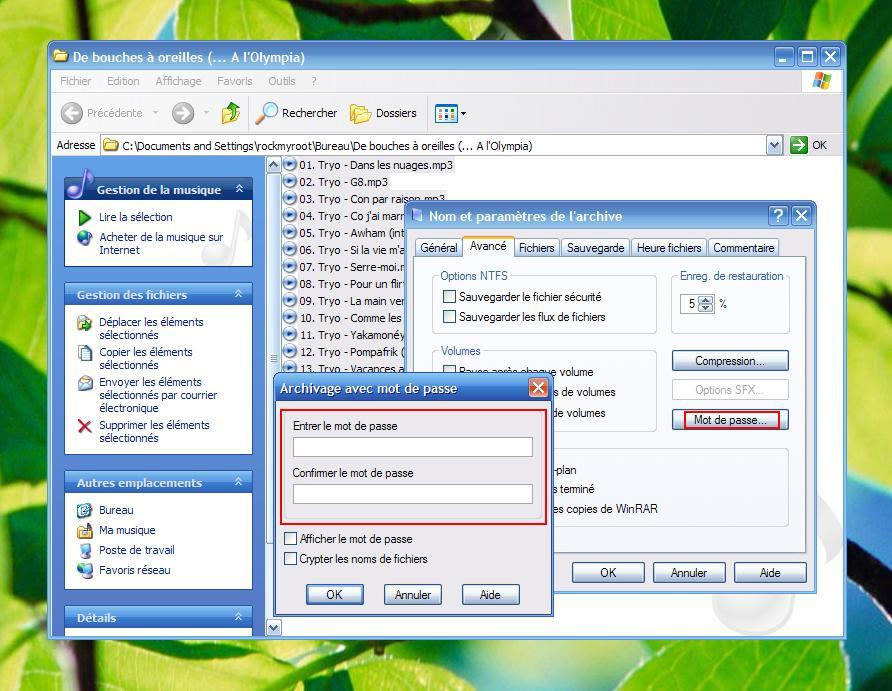The image size is (892, 691).
Task: Open Rechercher magnifier in toolbar
Action: [x=267, y=113]
